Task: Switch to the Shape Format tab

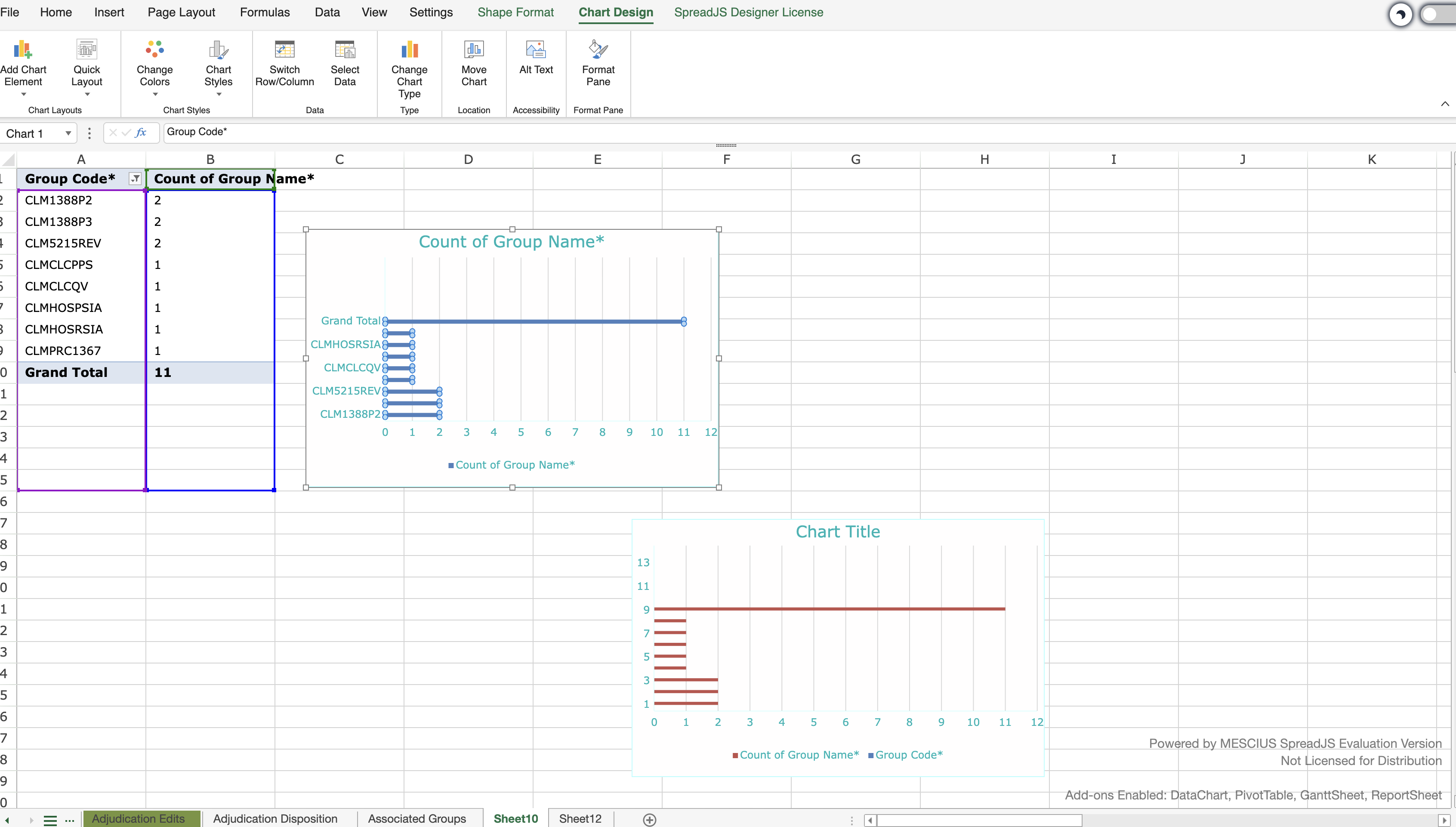Action: [515, 12]
